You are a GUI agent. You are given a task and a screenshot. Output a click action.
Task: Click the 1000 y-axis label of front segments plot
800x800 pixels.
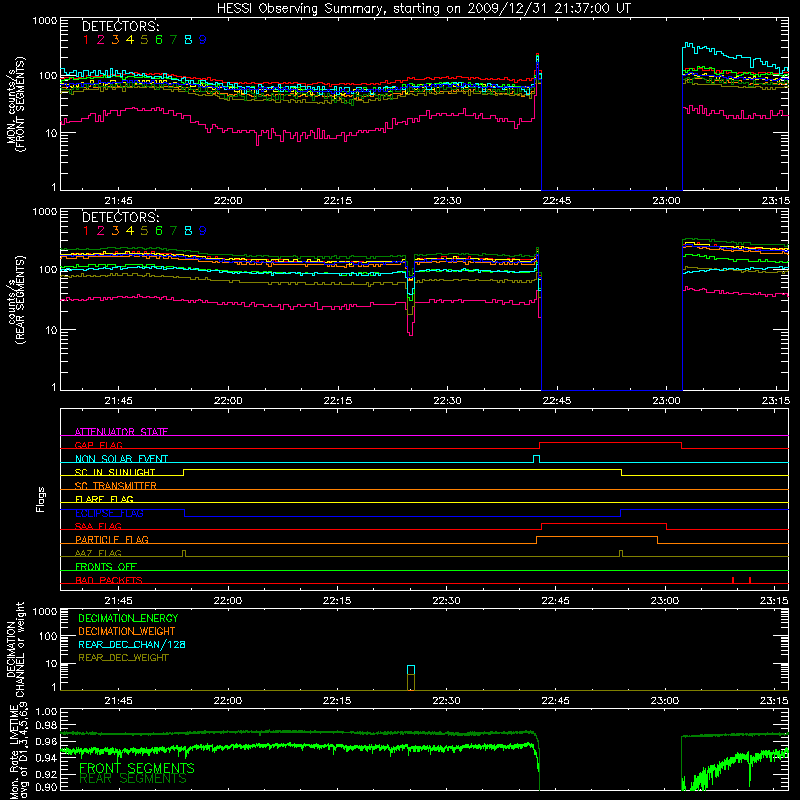[x=45, y=21]
